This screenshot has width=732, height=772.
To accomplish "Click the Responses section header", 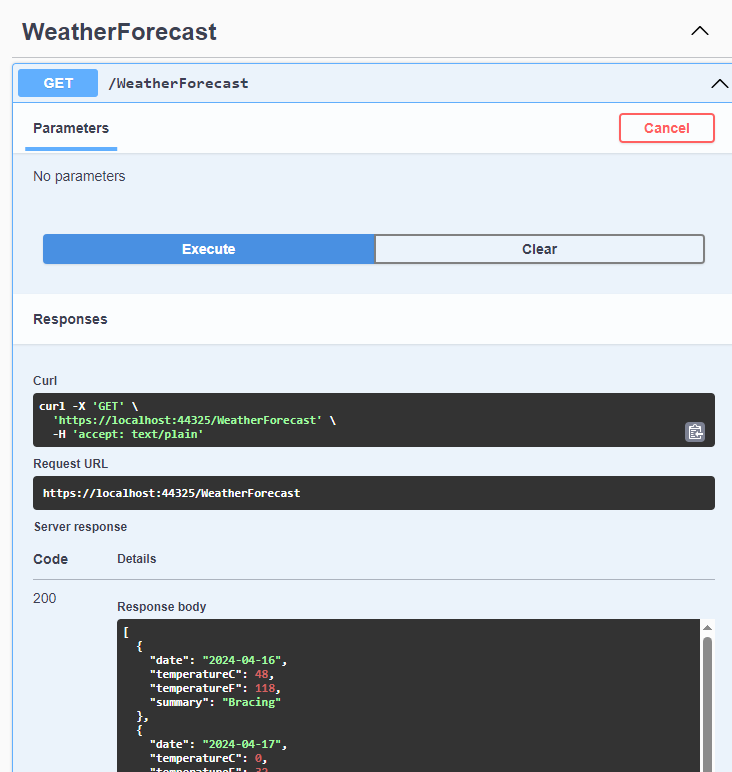I will click(x=70, y=319).
